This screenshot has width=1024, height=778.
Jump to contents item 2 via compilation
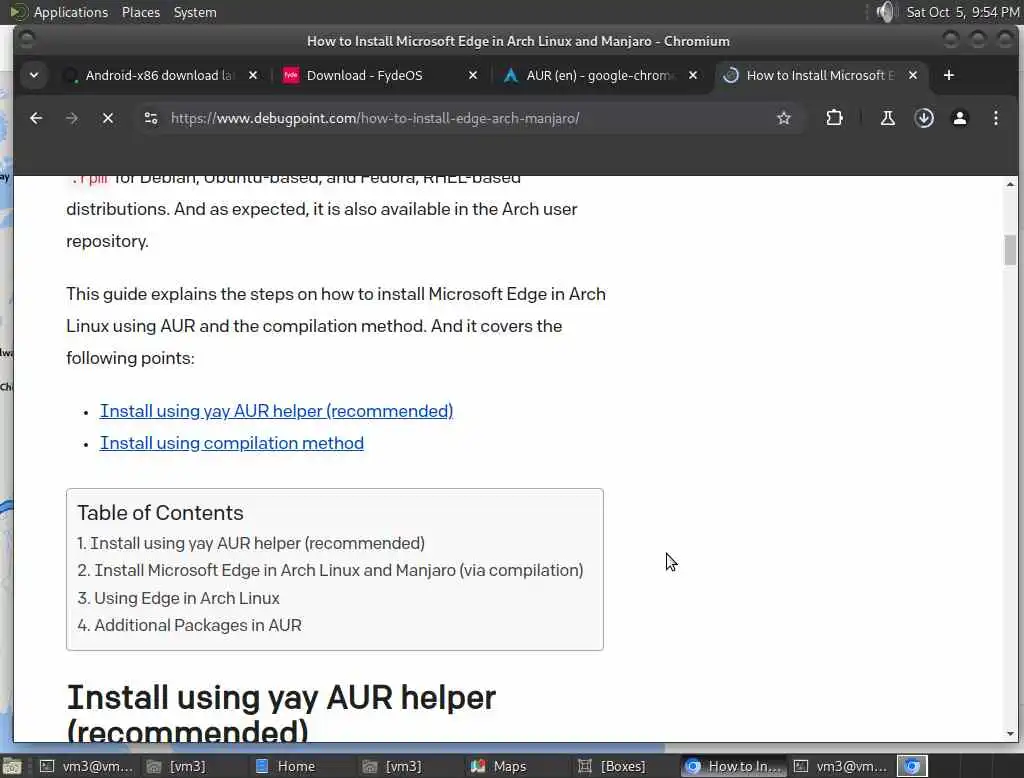pyautogui.click(x=330, y=570)
